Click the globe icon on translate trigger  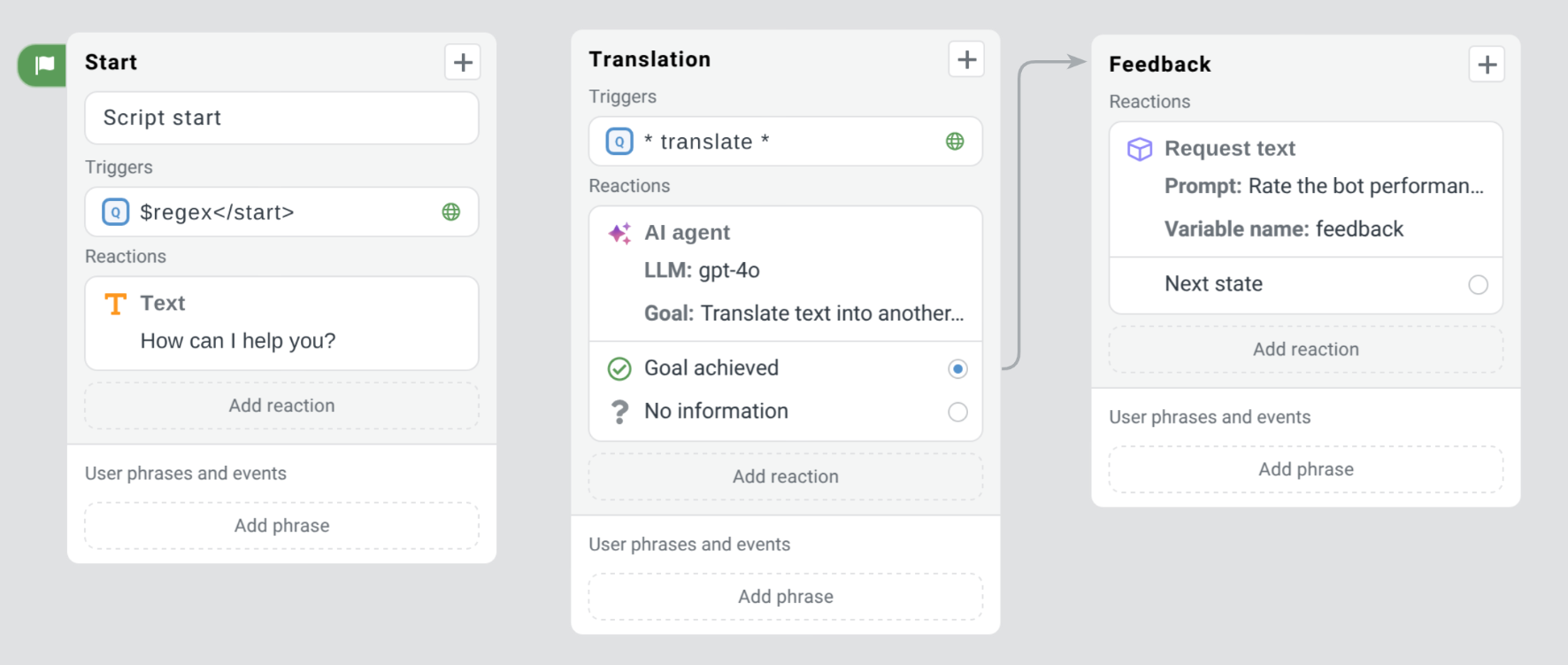tap(955, 141)
